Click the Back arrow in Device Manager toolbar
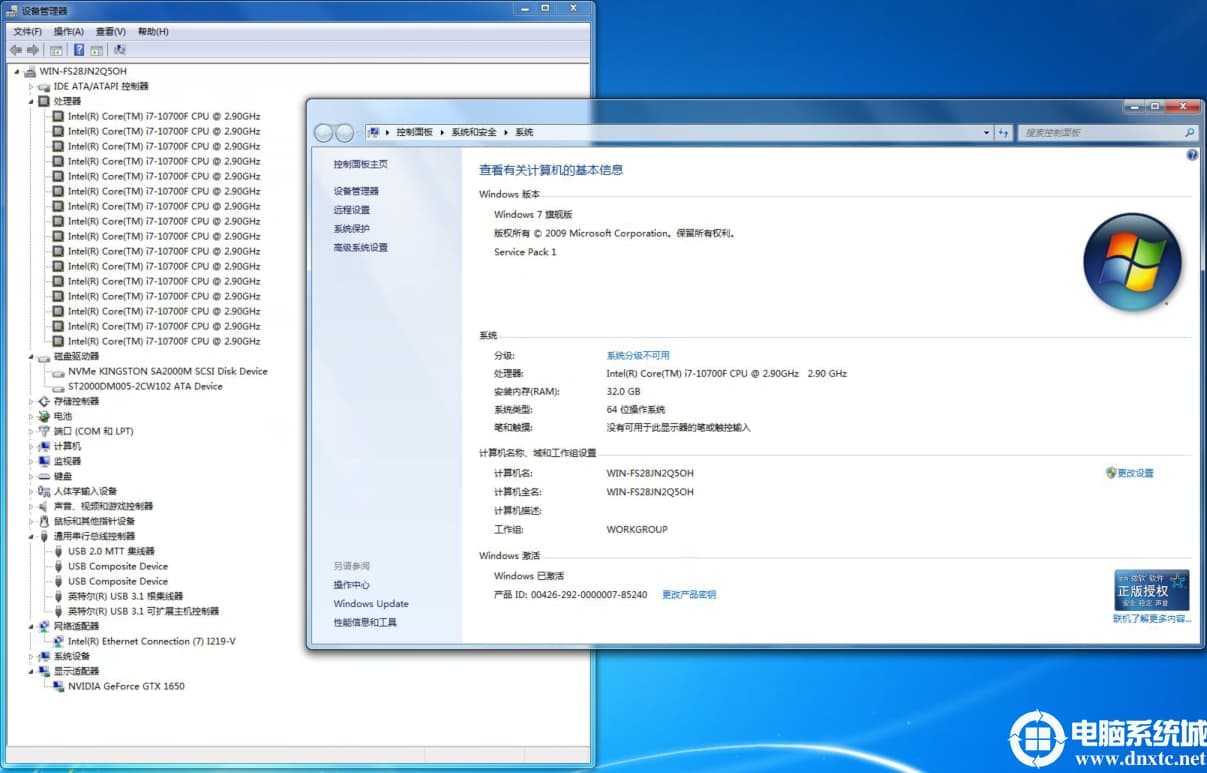The width and height of the screenshot is (1207, 773). click(15, 49)
